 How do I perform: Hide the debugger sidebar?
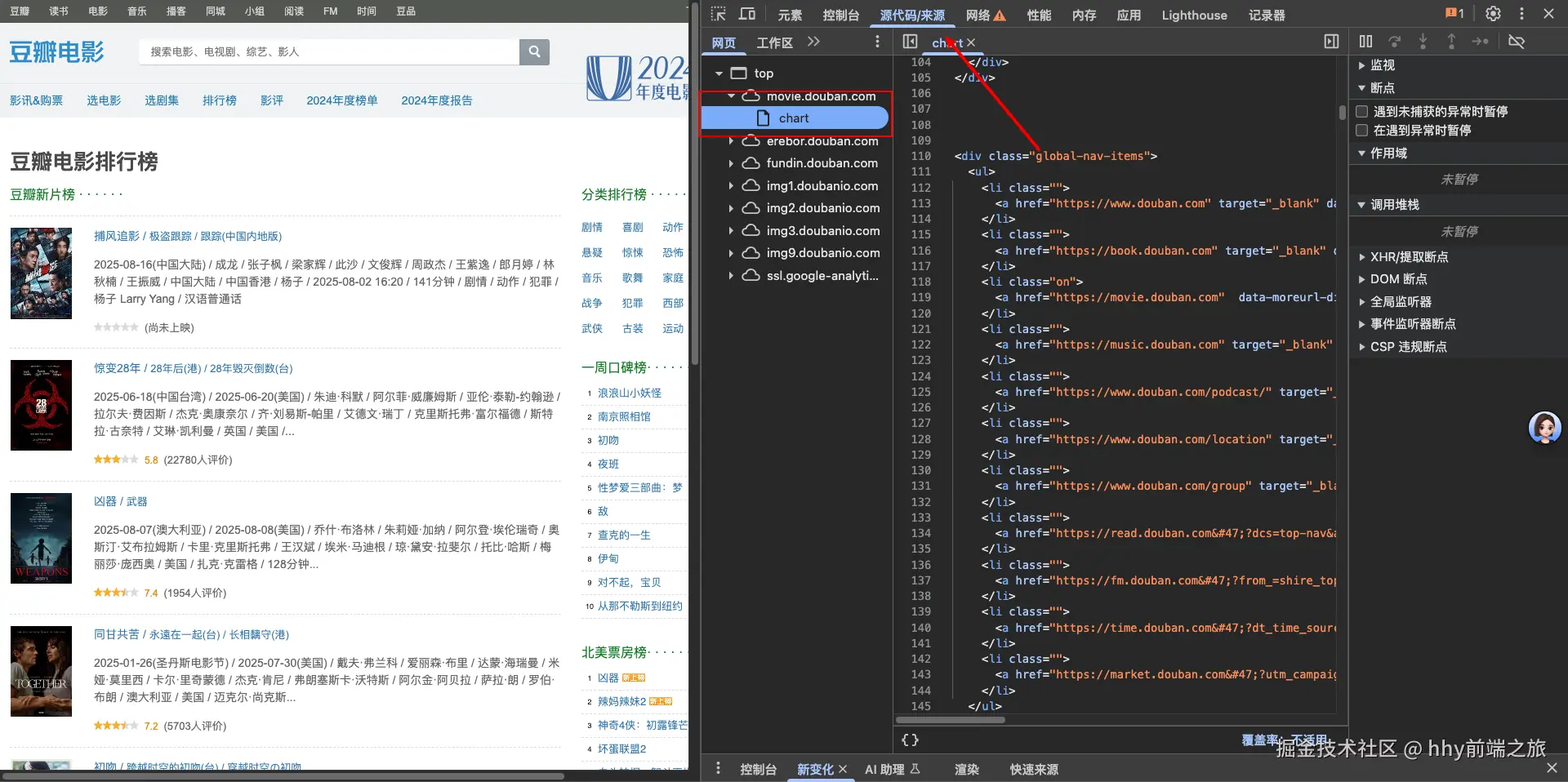(1331, 42)
